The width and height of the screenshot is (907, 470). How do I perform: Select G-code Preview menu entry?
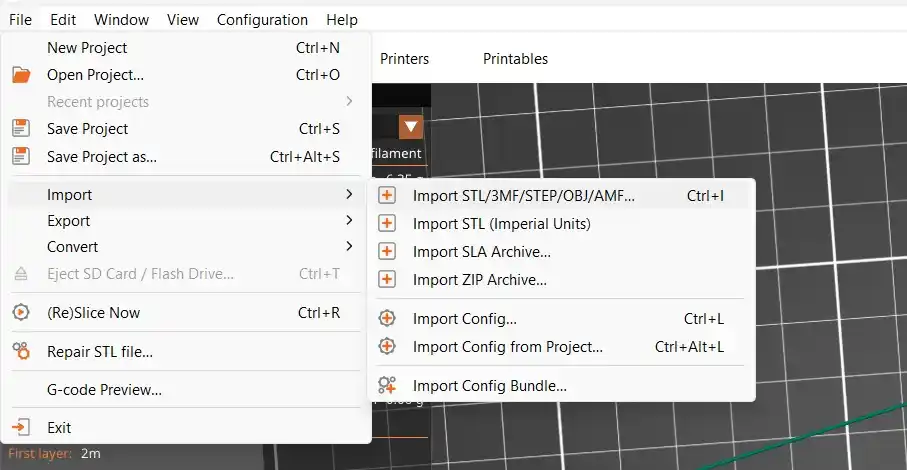(104, 390)
